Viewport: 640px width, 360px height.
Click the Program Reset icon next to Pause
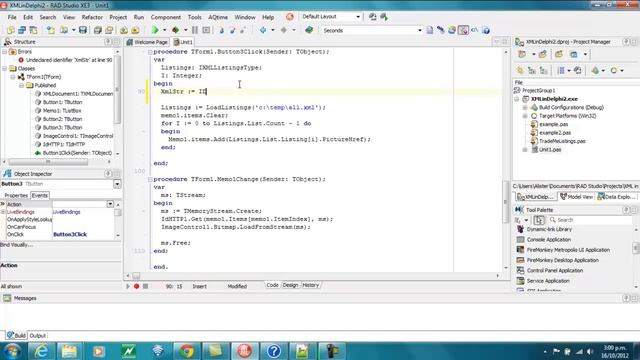[206, 30]
